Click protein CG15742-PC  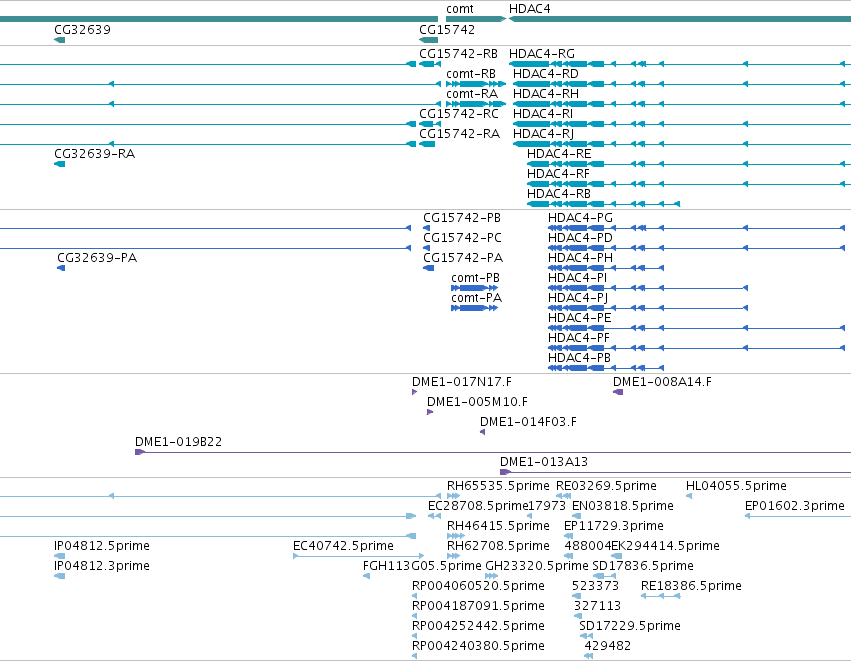click(x=462, y=238)
